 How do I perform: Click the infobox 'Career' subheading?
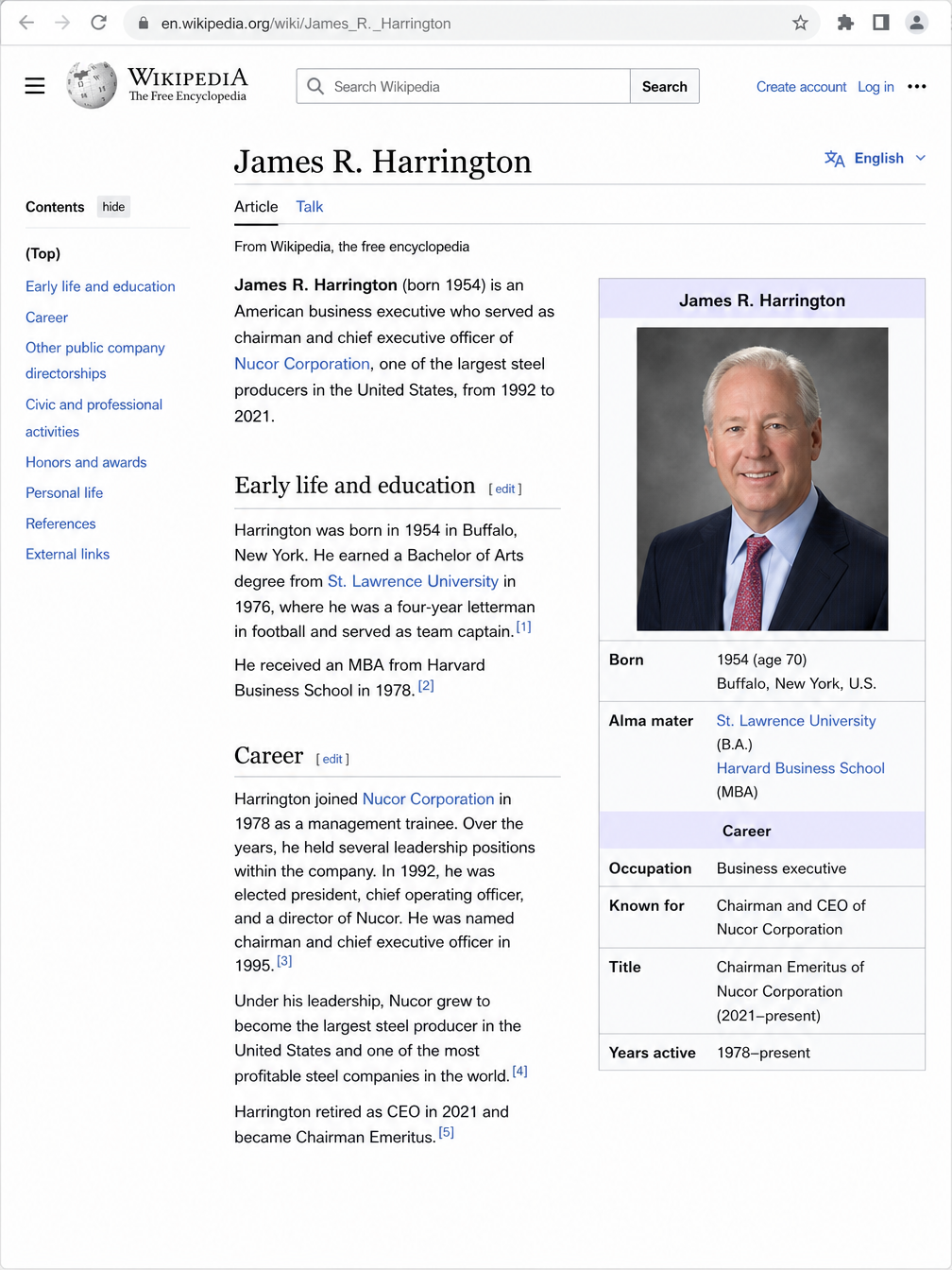click(x=747, y=832)
